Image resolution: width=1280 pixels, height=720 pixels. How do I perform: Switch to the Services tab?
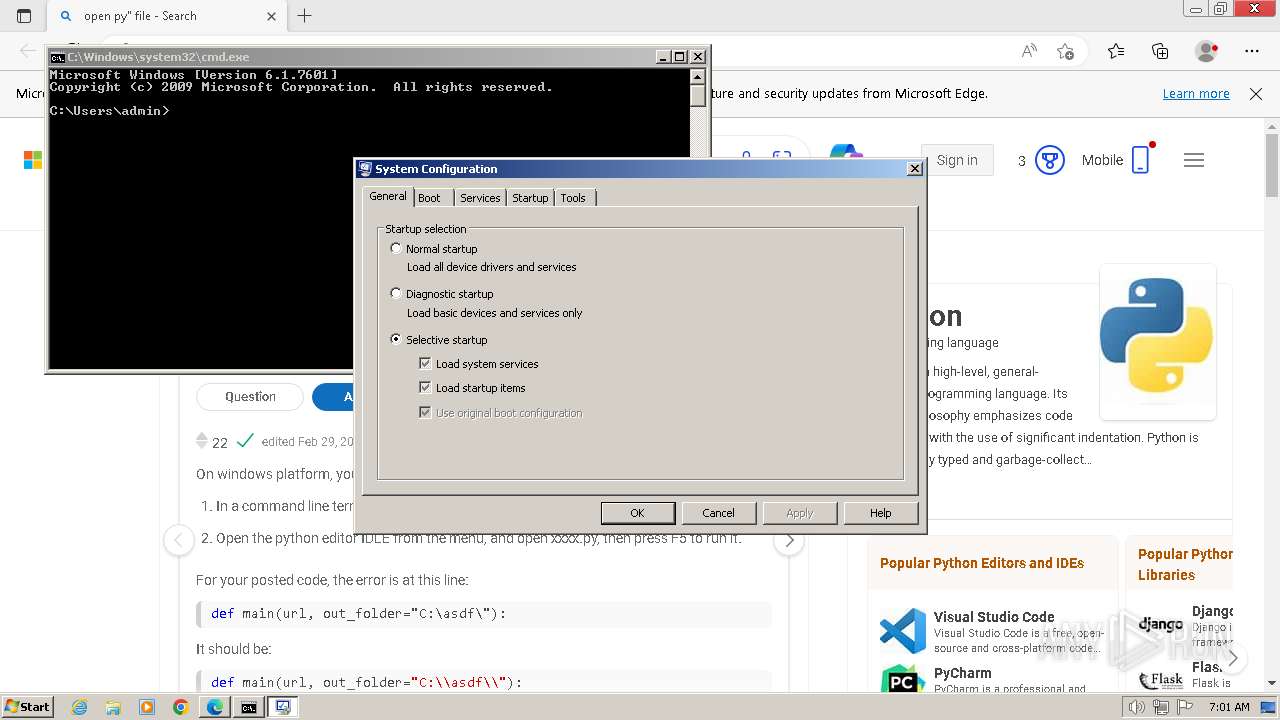pyautogui.click(x=480, y=198)
